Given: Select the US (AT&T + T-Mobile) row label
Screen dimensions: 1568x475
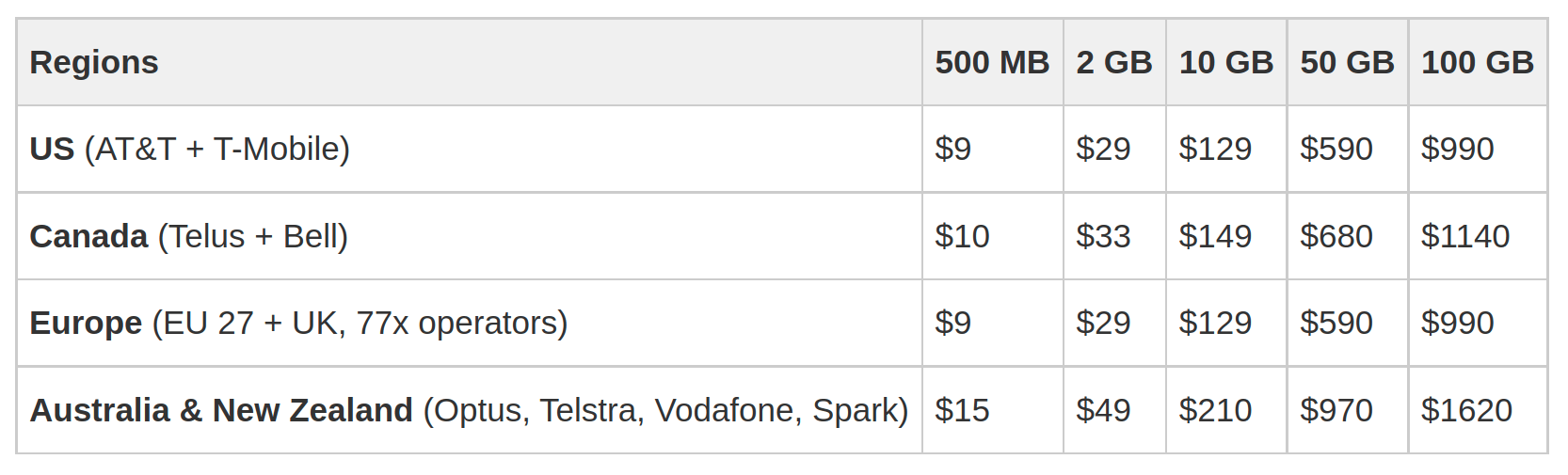Looking at the screenshot, I should (x=190, y=150).
